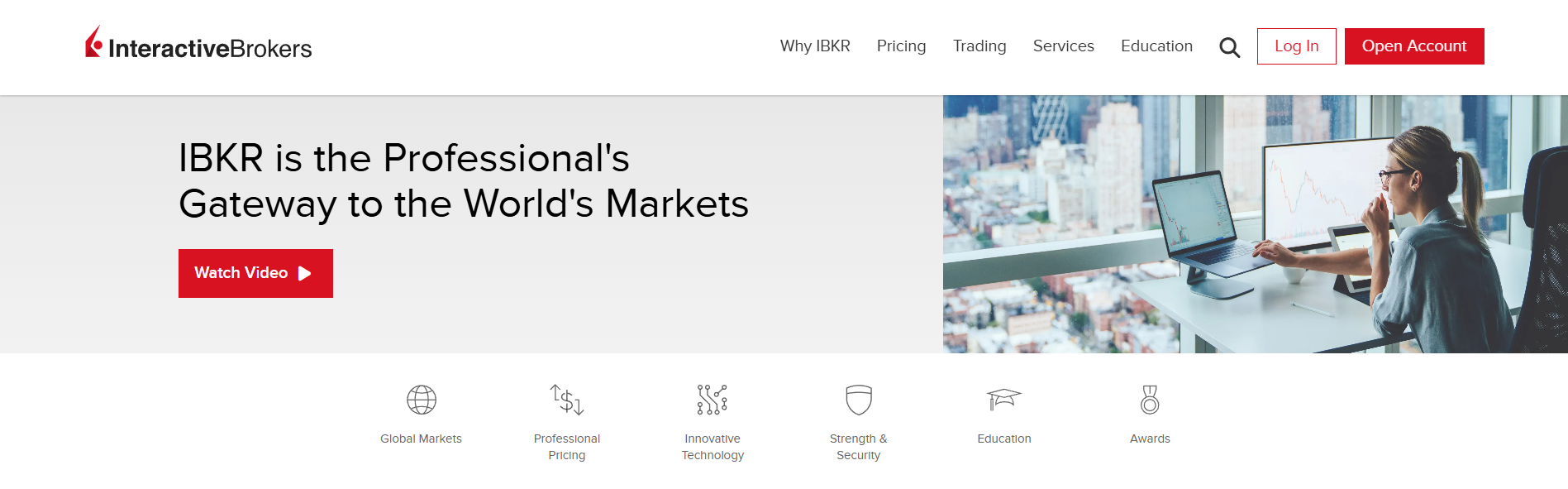The height and width of the screenshot is (489, 1568).
Task: Open the search magnifier icon
Action: [1229, 47]
